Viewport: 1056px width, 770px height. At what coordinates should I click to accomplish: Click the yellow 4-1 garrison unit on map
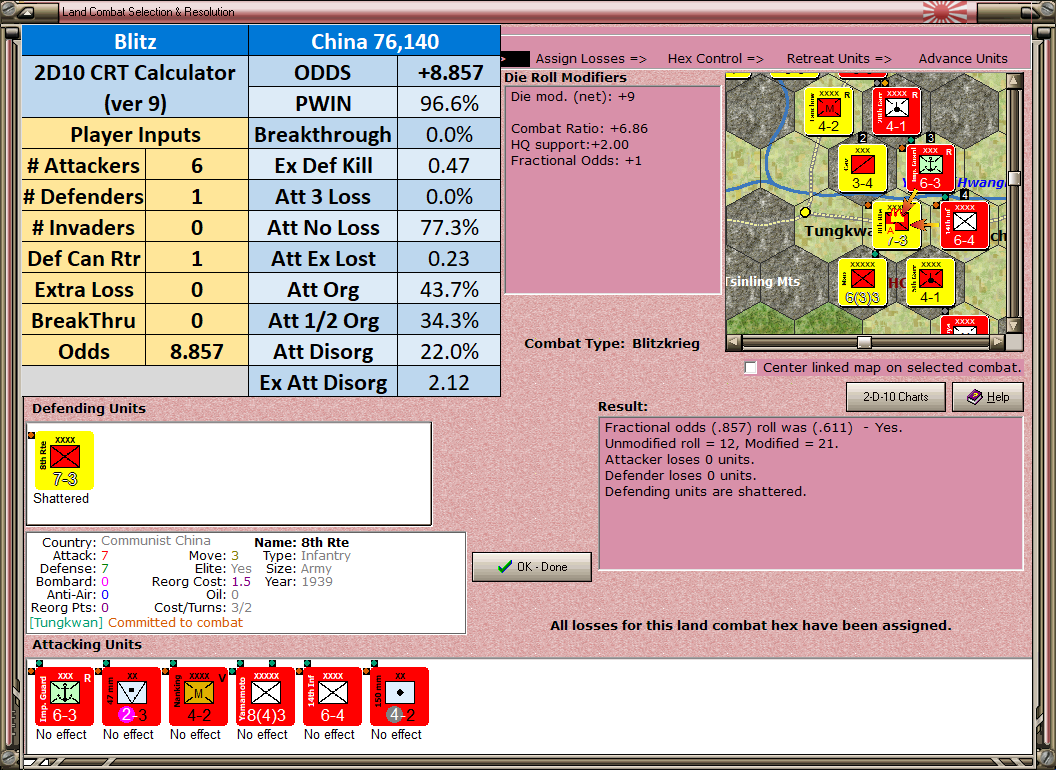(930, 282)
